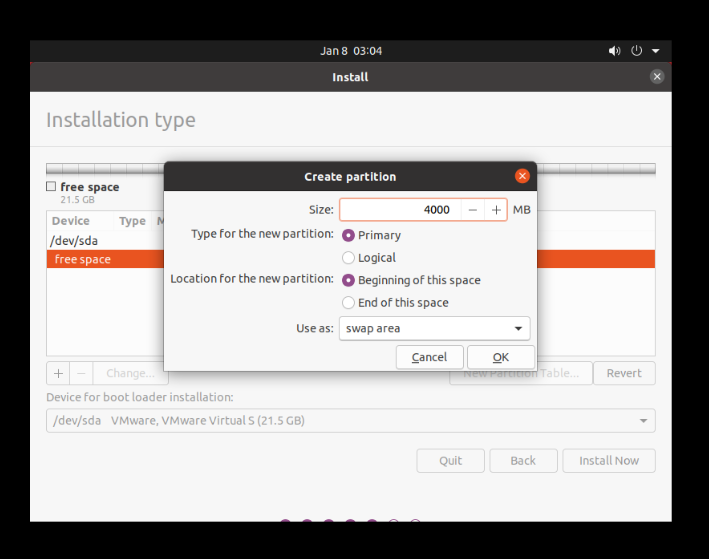
Task: Close the Create partition dialog
Action: 522,176
